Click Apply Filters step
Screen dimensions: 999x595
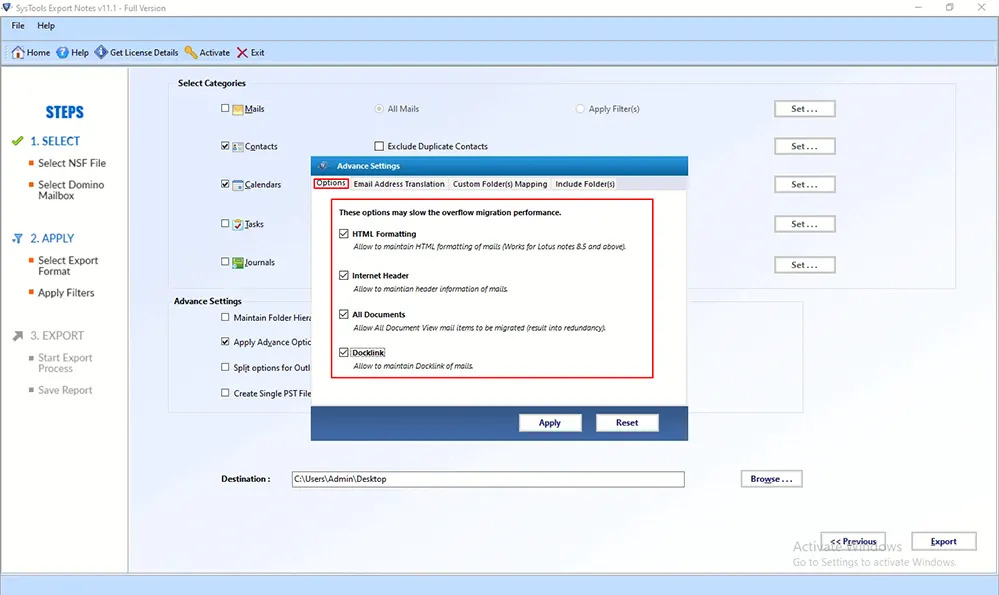click(x=66, y=293)
